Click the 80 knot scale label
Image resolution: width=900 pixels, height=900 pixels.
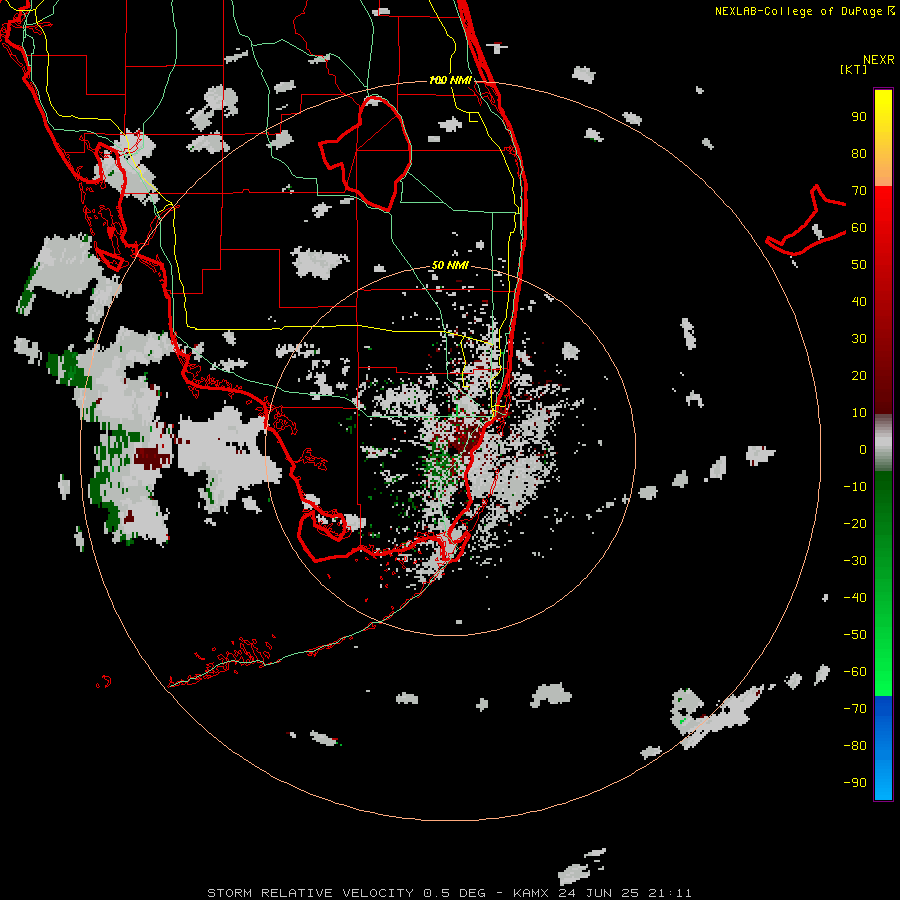(859, 154)
